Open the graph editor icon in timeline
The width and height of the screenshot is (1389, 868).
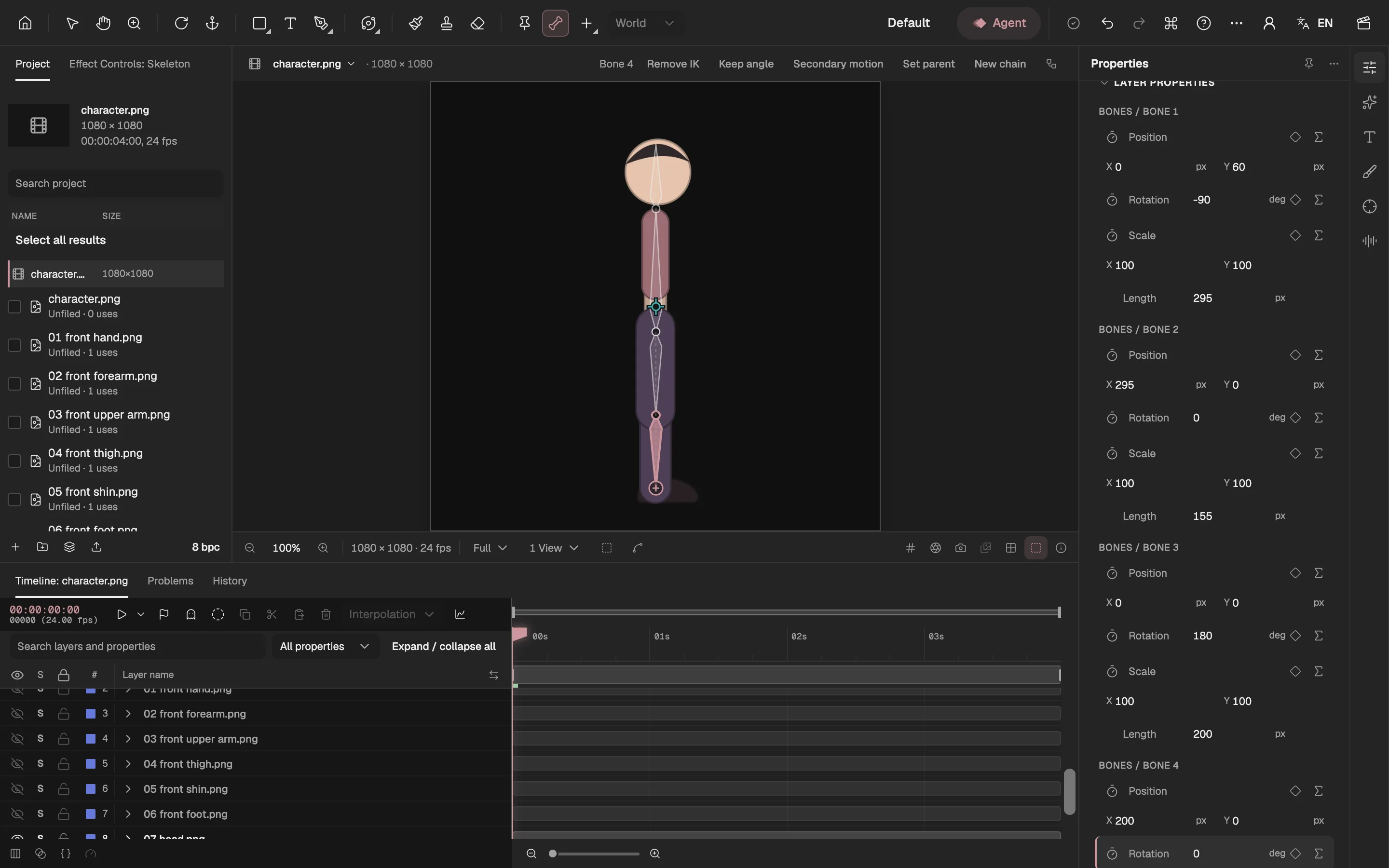pyautogui.click(x=460, y=614)
